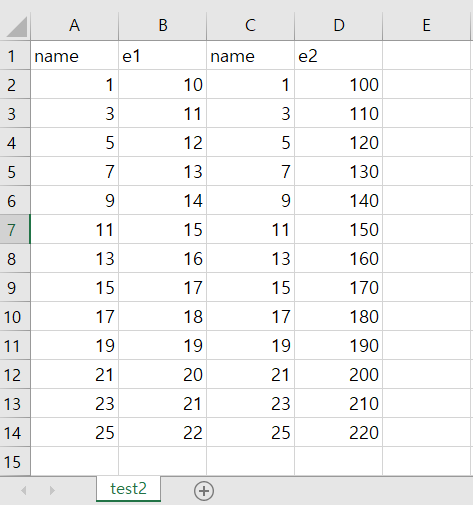Click cell C12 with value 21
The width and height of the screenshot is (473, 505).
(250, 374)
